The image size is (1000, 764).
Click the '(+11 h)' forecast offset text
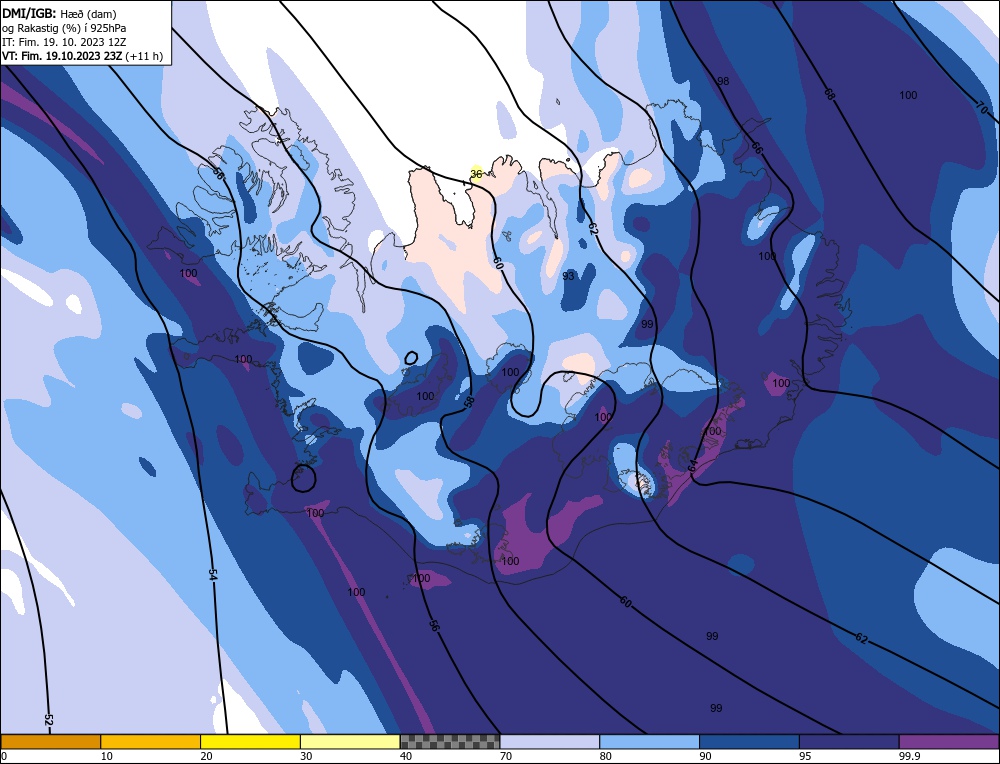point(144,56)
